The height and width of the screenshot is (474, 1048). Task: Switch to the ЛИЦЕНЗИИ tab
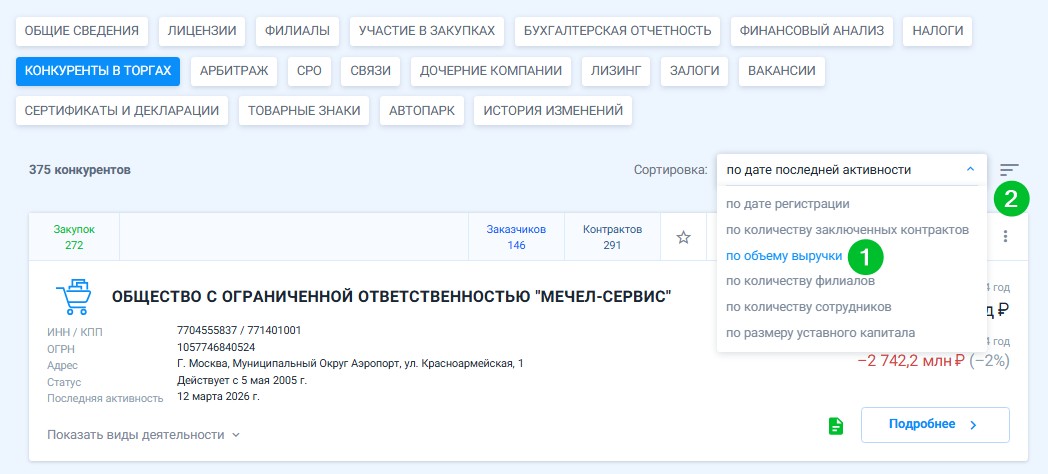[x=202, y=31]
